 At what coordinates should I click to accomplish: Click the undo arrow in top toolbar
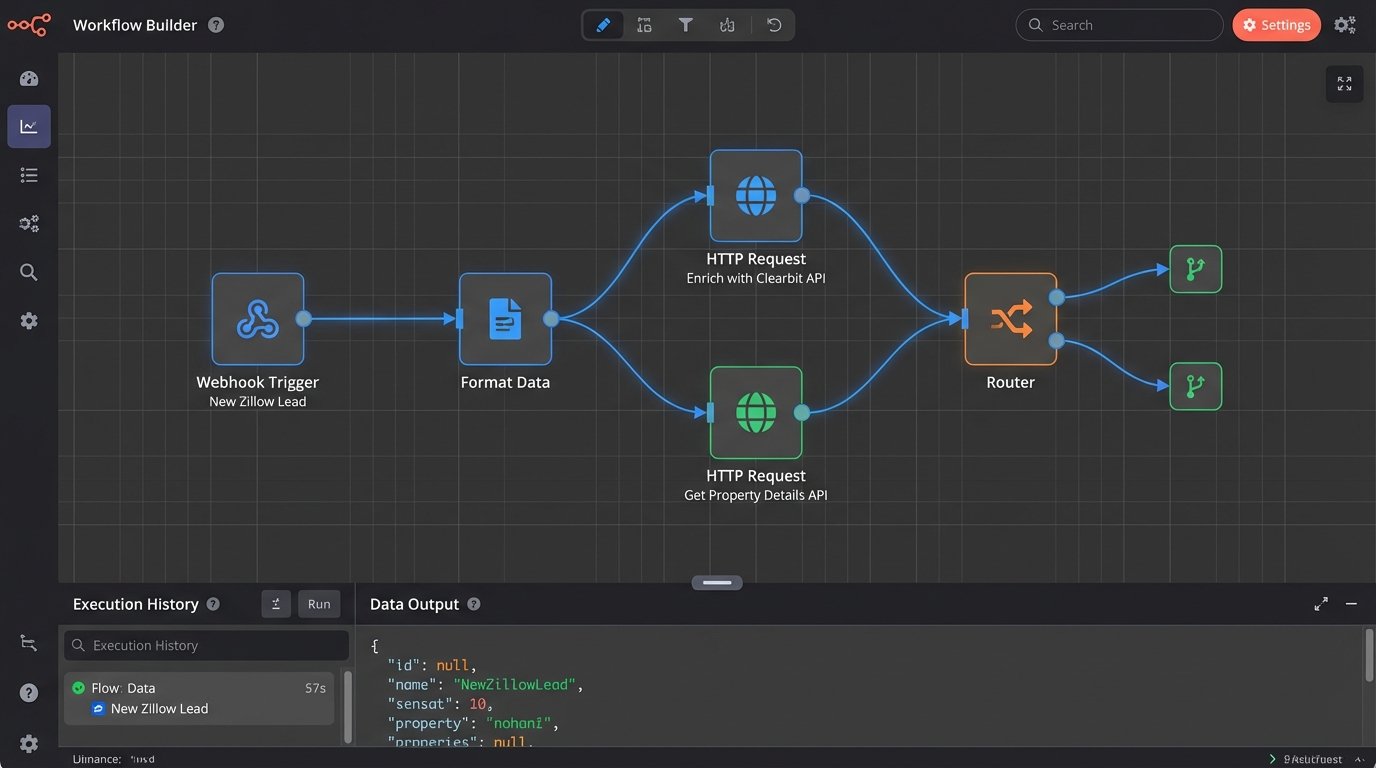click(x=774, y=25)
